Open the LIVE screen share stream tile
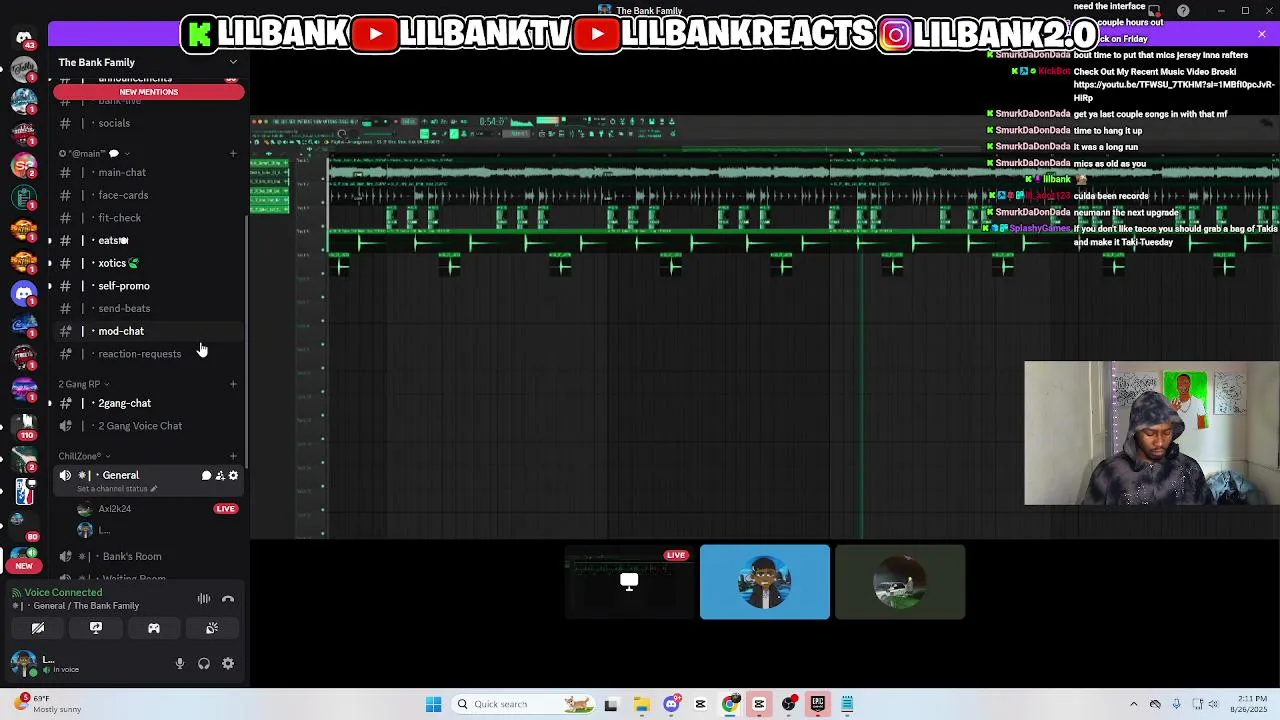Screen dimensions: 1280x720 coord(629,582)
